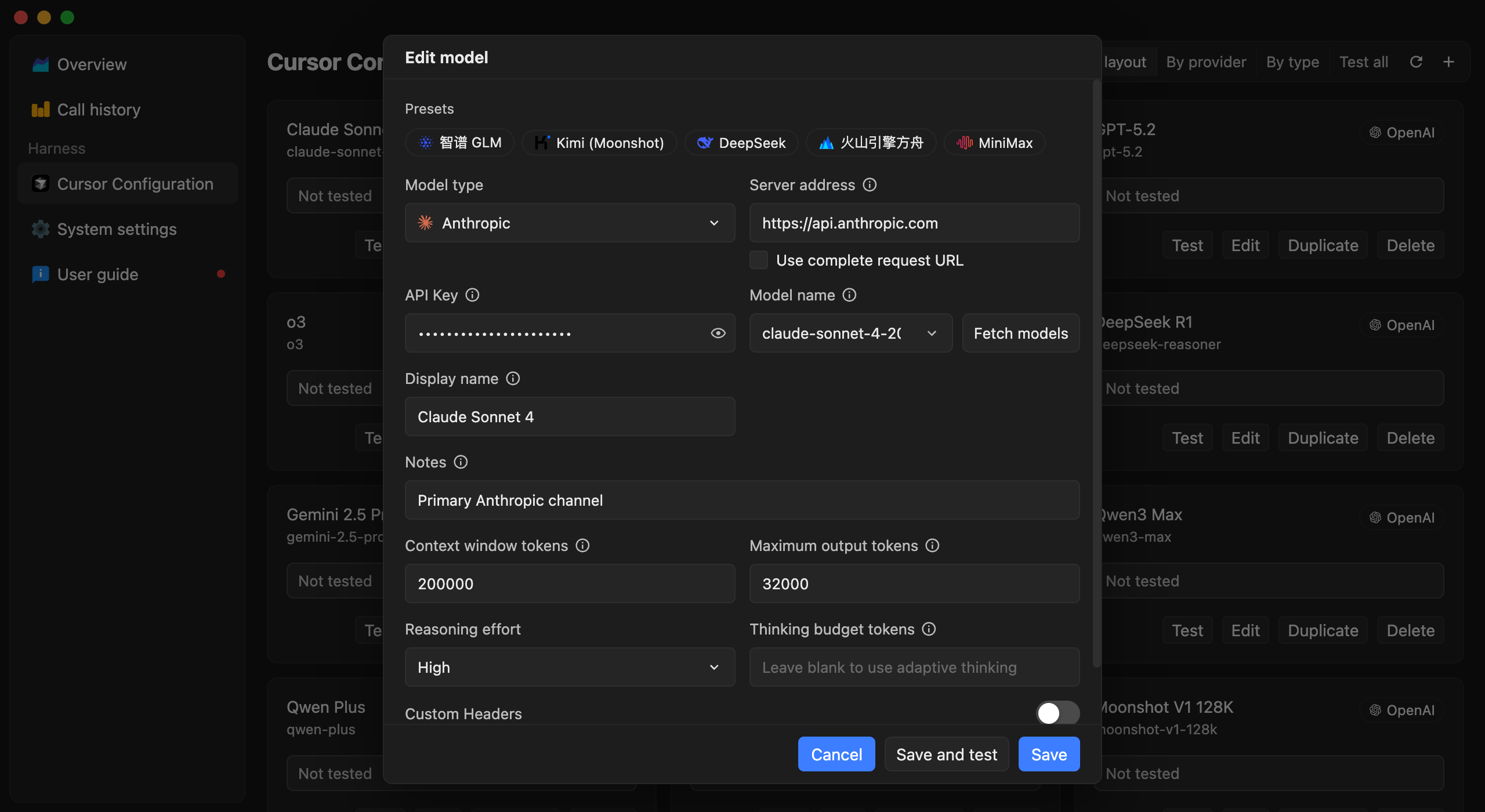Image resolution: width=1485 pixels, height=812 pixels.
Task: Switch to By provider view
Action: 1206,62
